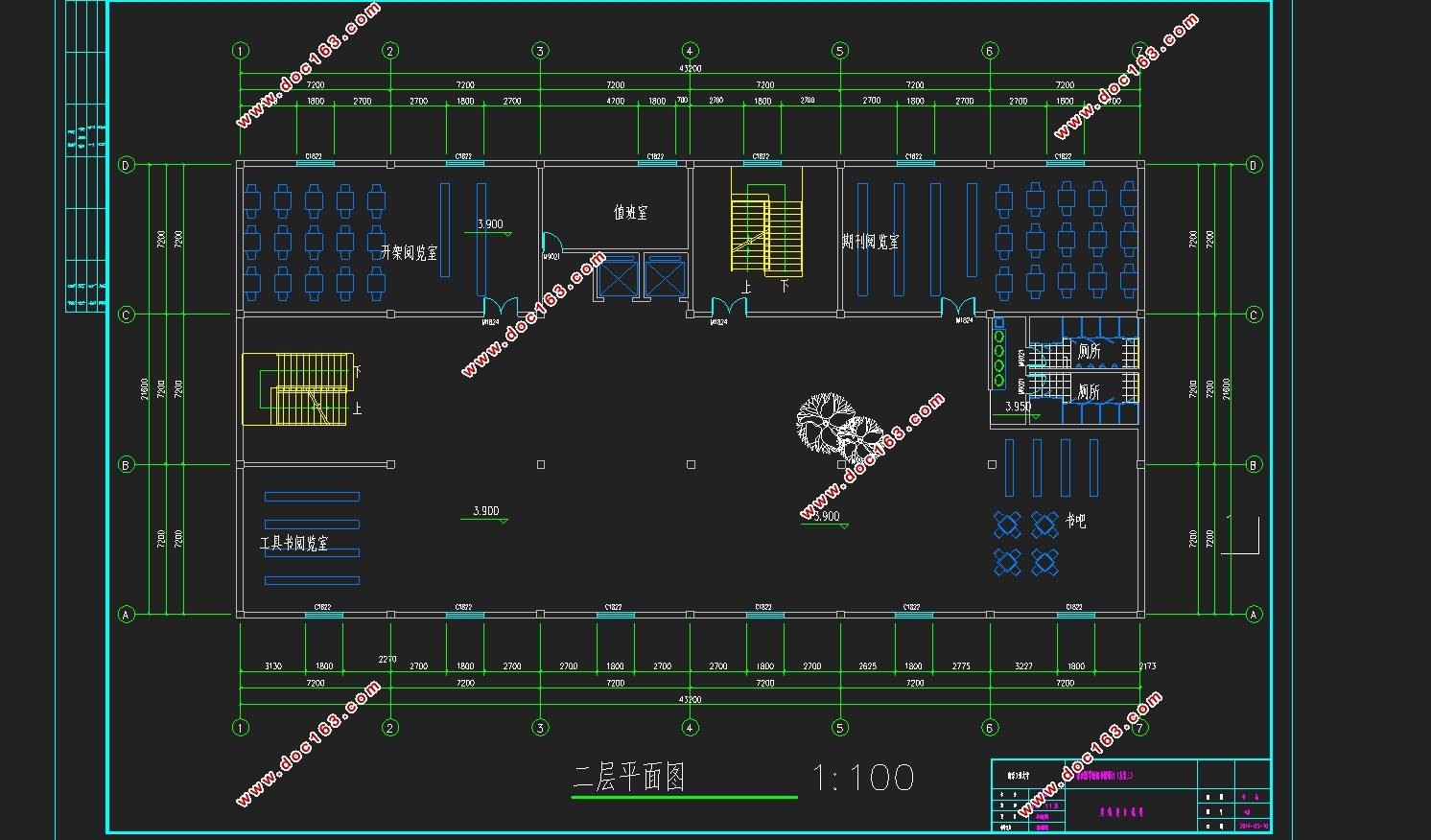1431x840 pixels.
Task: Click the 2270 dimension text
Action: tap(387, 659)
